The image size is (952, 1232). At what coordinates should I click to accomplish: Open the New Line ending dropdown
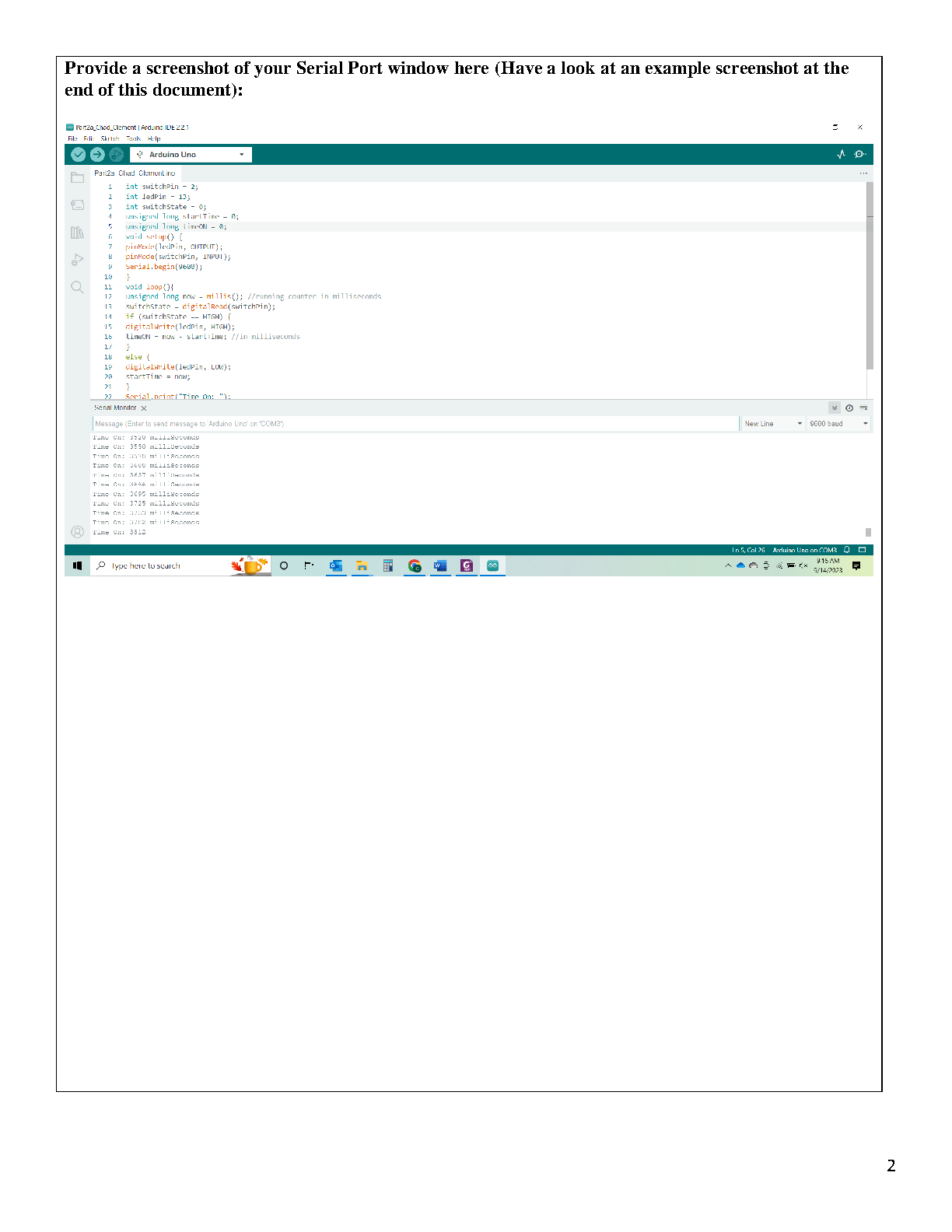[772, 424]
